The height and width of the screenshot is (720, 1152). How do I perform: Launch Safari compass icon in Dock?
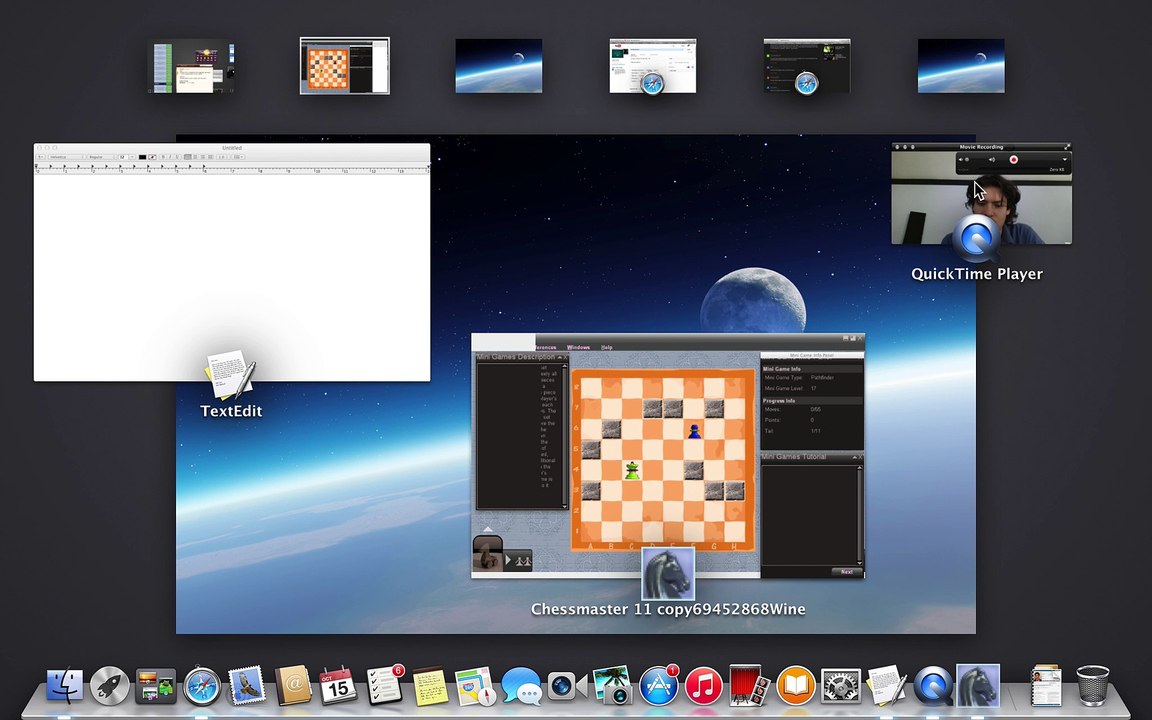tap(201, 685)
